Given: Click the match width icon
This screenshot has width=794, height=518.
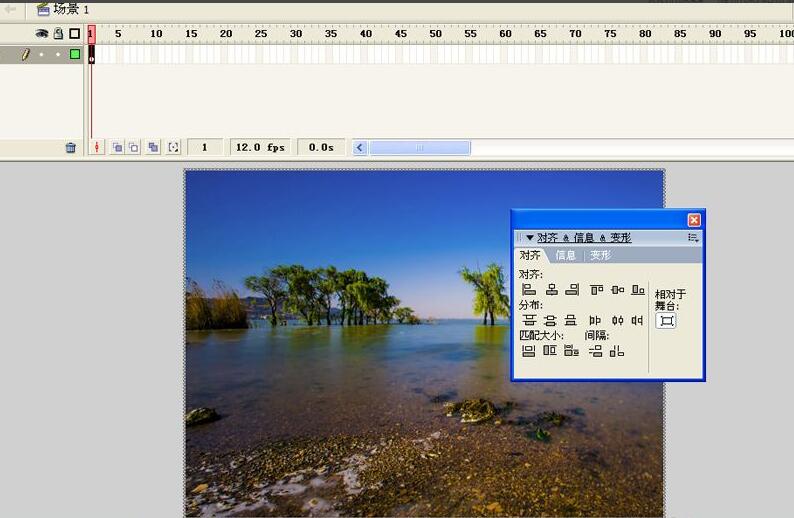Looking at the screenshot, I should pyautogui.click(x=529, y=350).
